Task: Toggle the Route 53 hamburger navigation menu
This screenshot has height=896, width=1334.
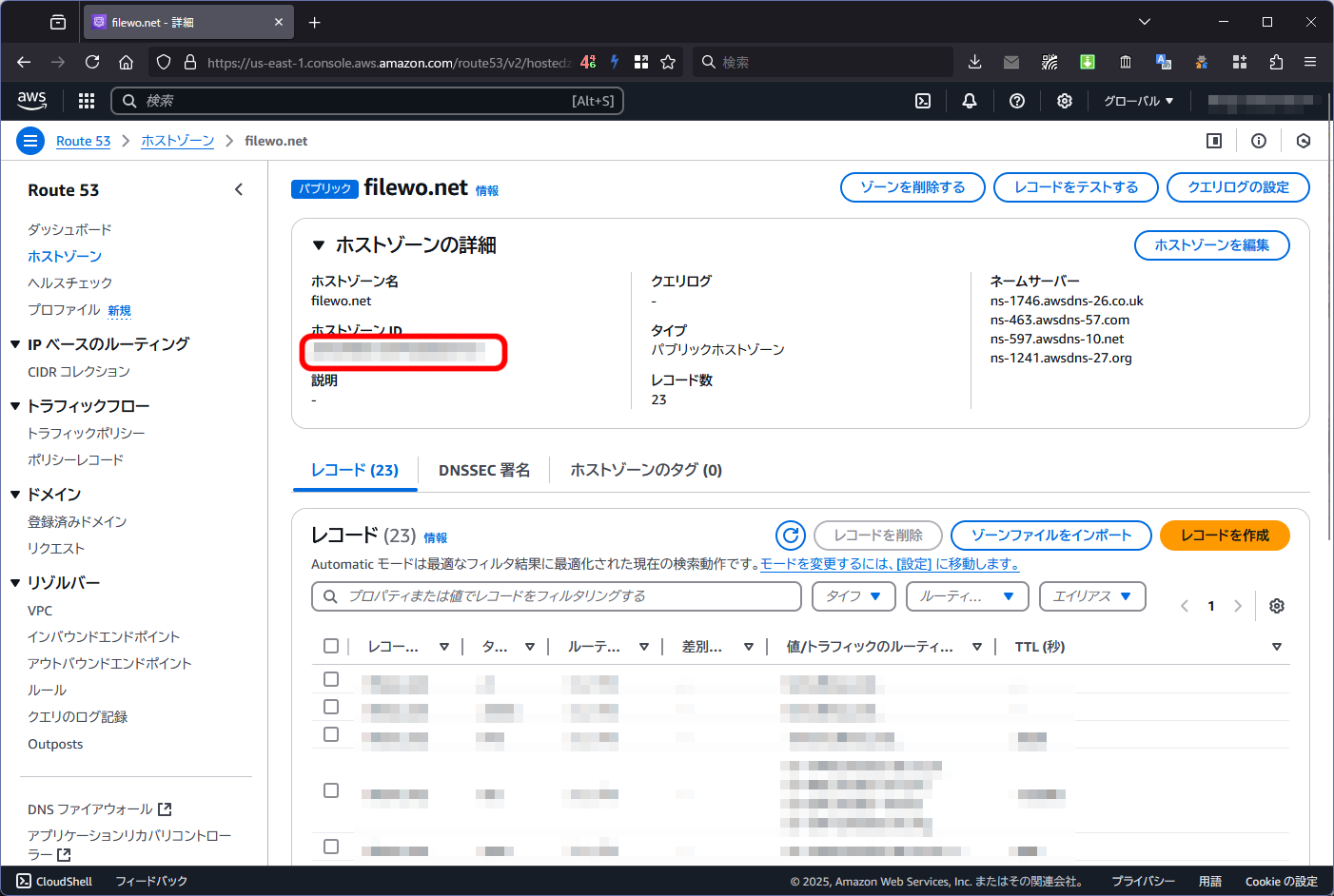Action: point(30,141)
